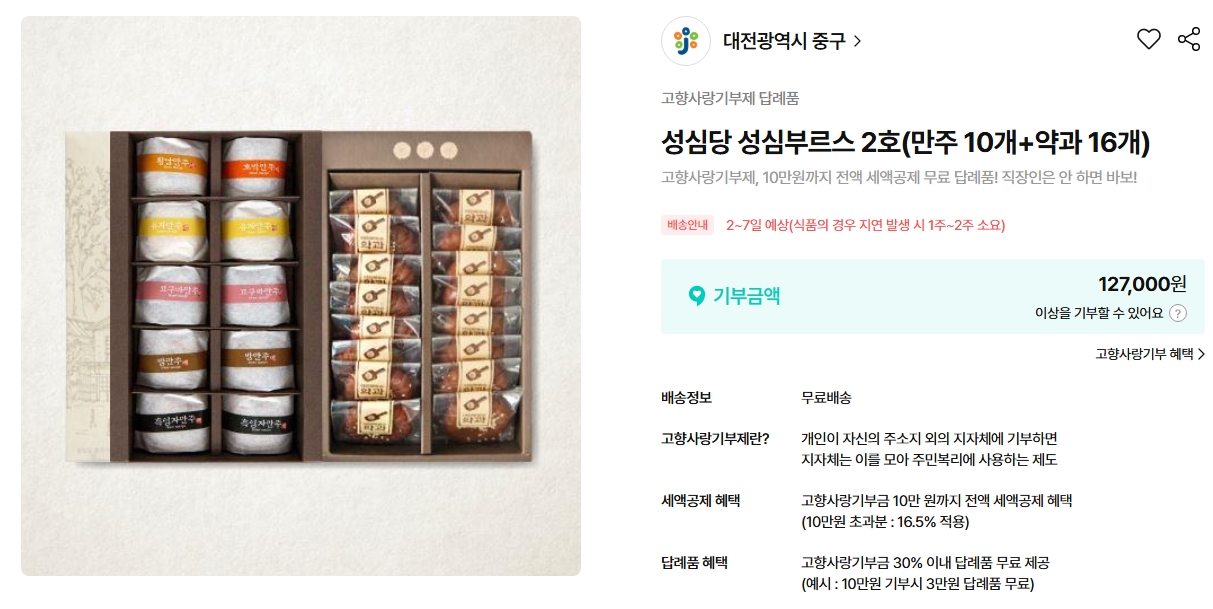This screenshot has width=1213, height=609.
Task: Click the 고향사랑기부제 답례품 category label
Action: [x=730, y=98]
